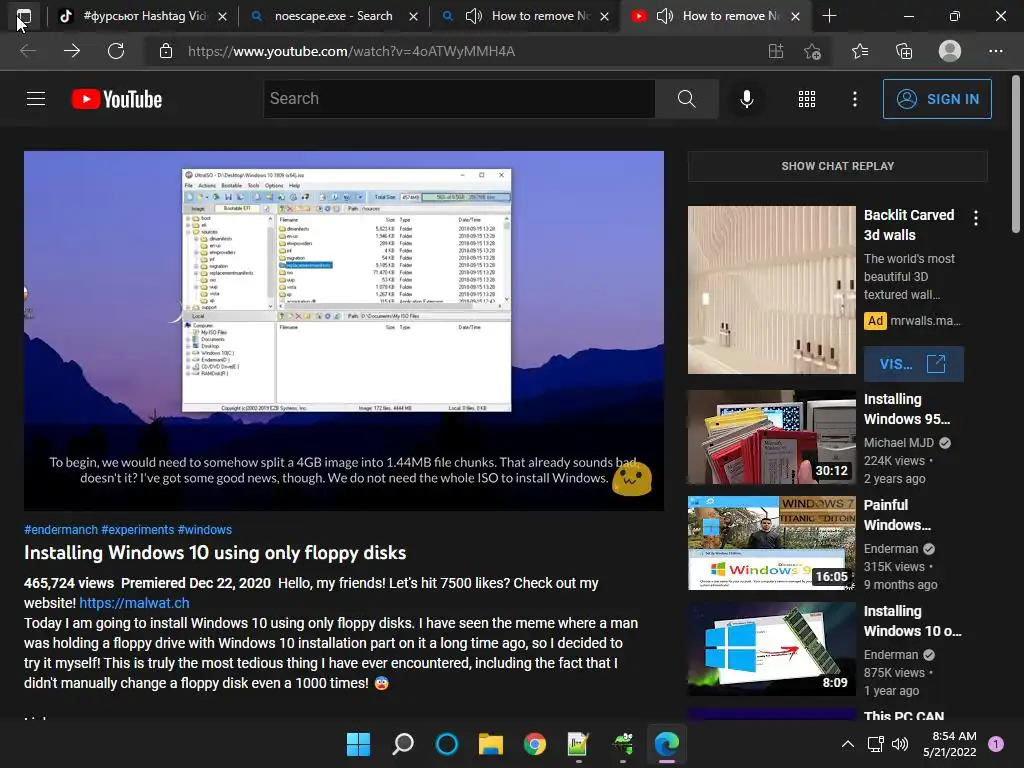
Task: Add this page to favorites star
Action: [x=812, y=51]
